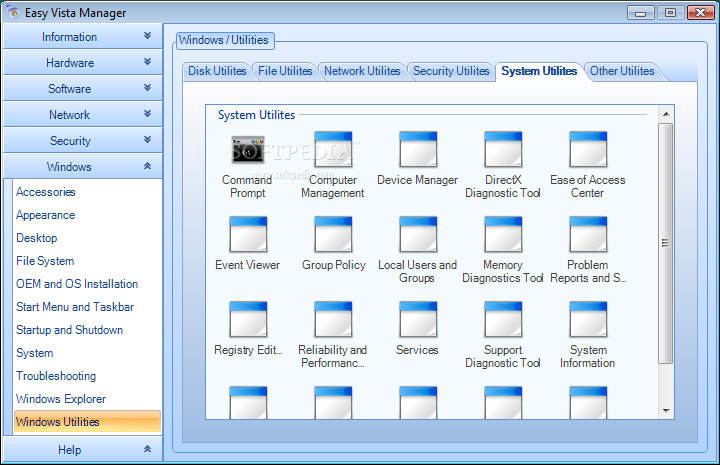
Task: Open the Device Manager icon
Action: (x=418, y=150)
